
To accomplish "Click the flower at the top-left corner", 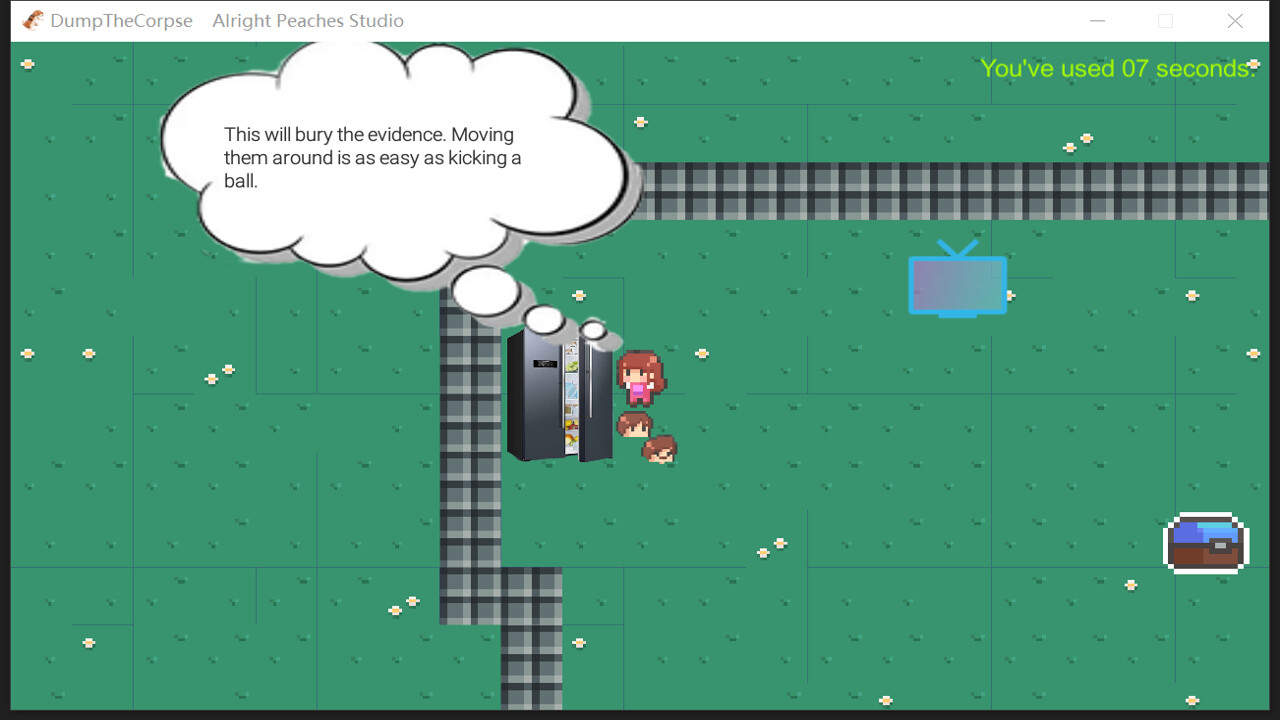I will point(29,63).
